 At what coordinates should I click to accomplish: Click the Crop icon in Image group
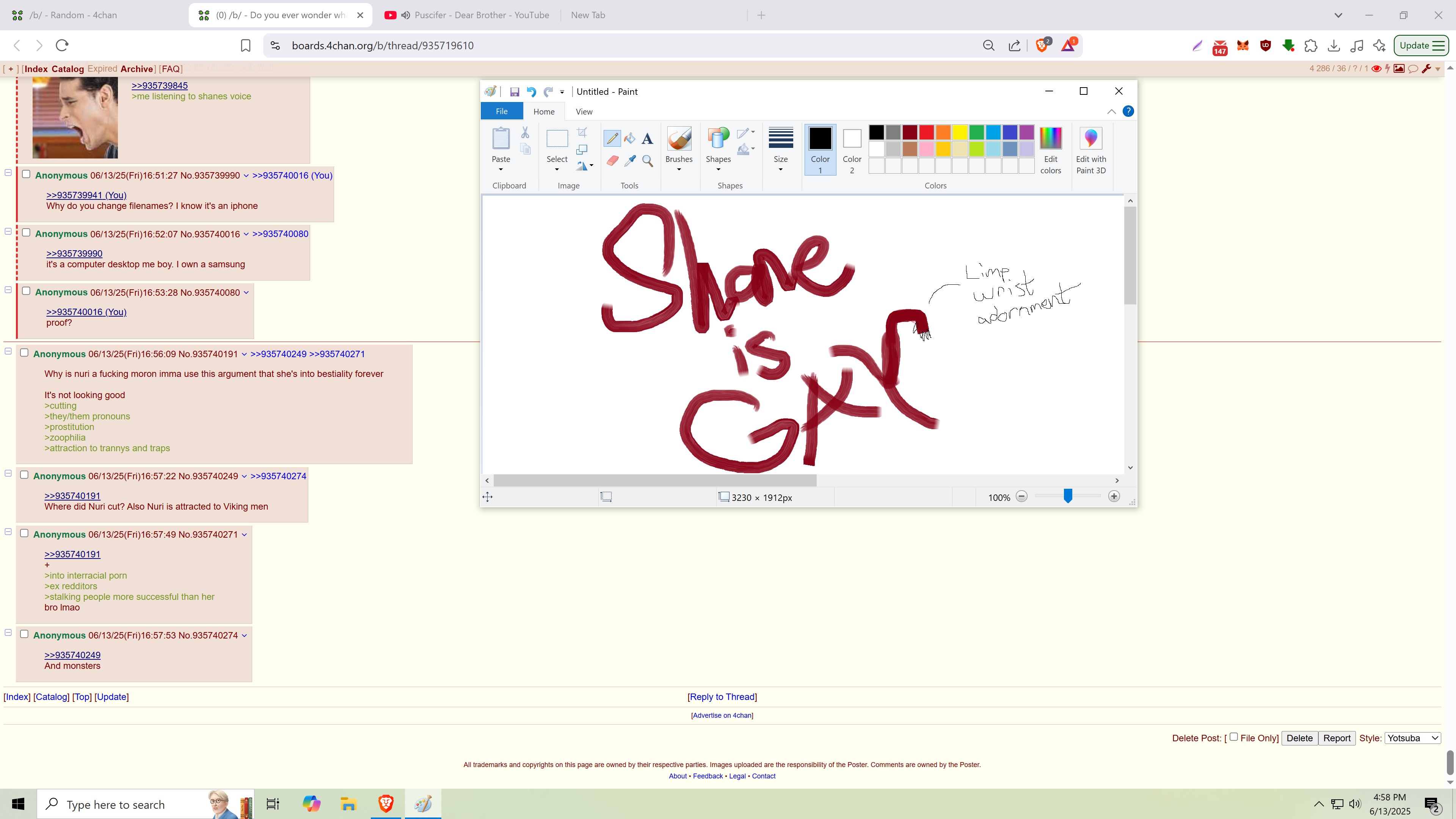[582, 132]
